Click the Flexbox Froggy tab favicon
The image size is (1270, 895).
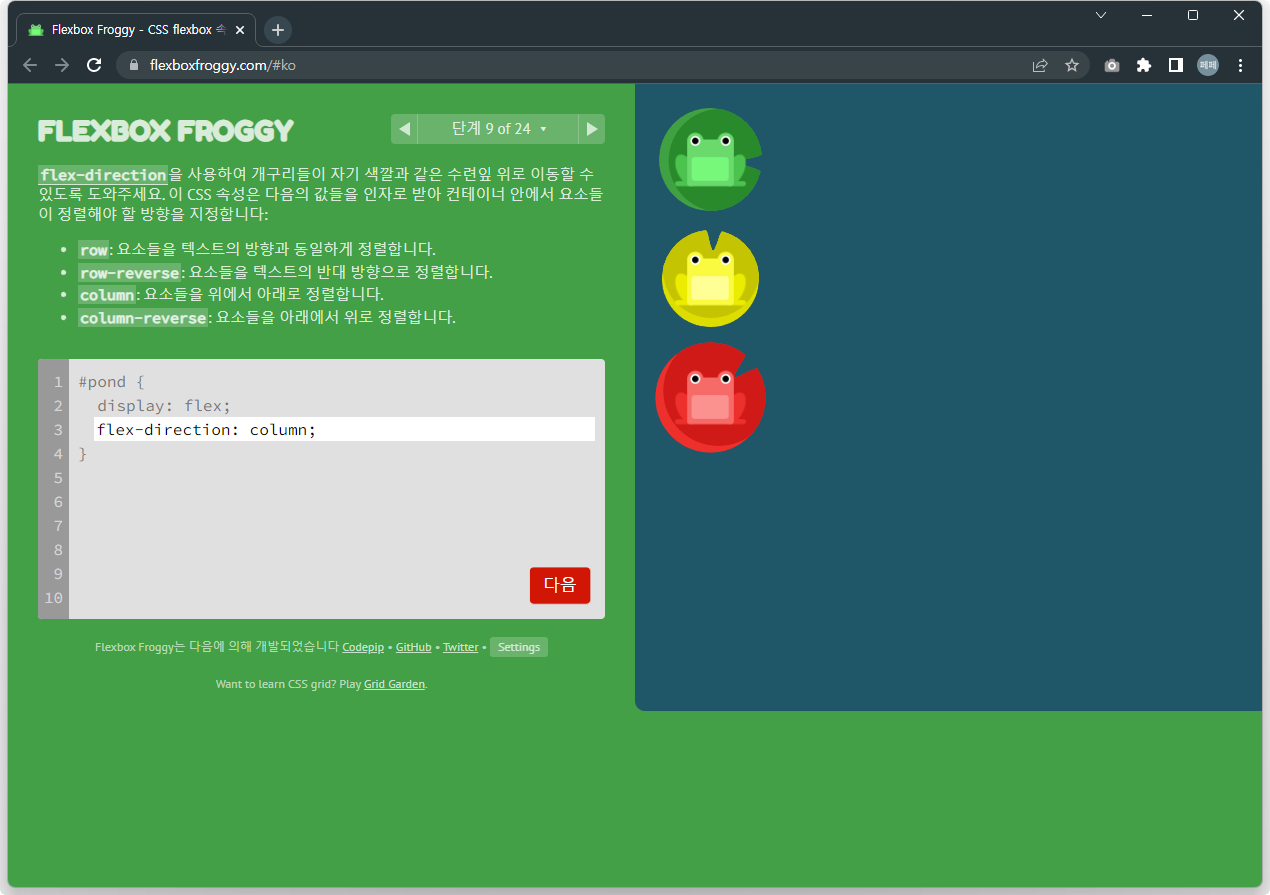pyautogui.click(x=36, y=30)
